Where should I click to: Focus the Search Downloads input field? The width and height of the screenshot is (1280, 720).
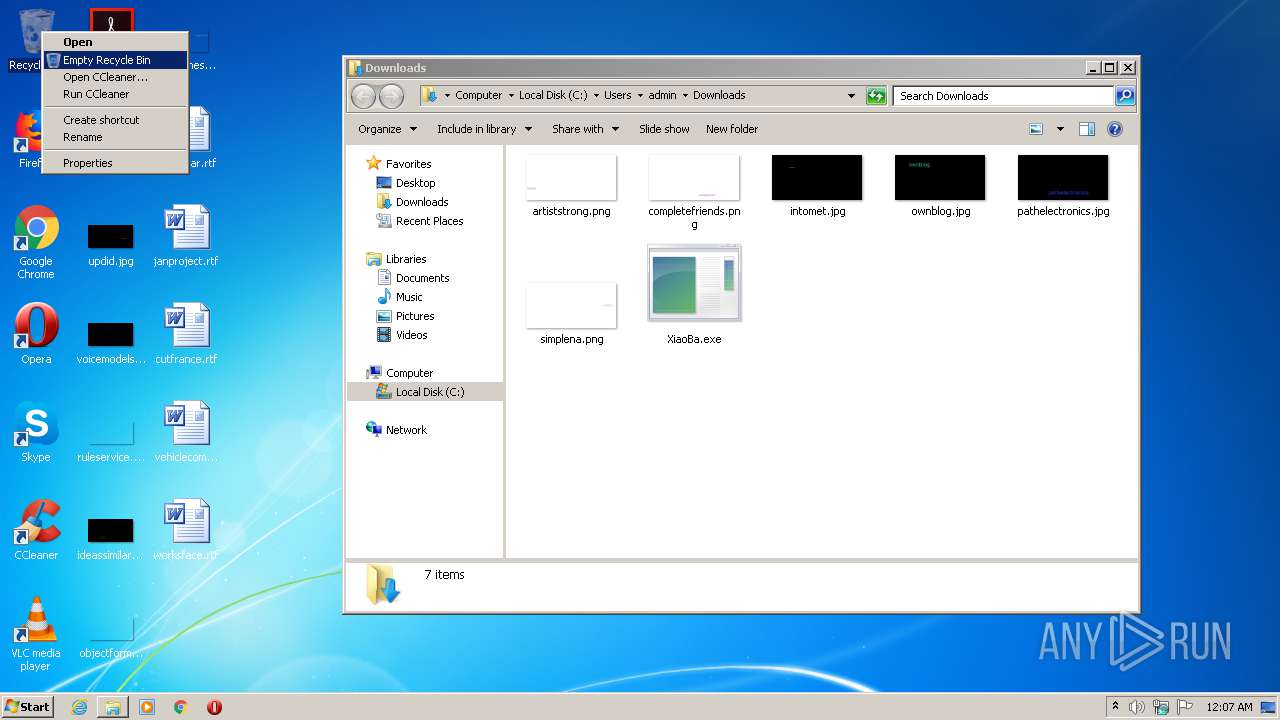1003,96
